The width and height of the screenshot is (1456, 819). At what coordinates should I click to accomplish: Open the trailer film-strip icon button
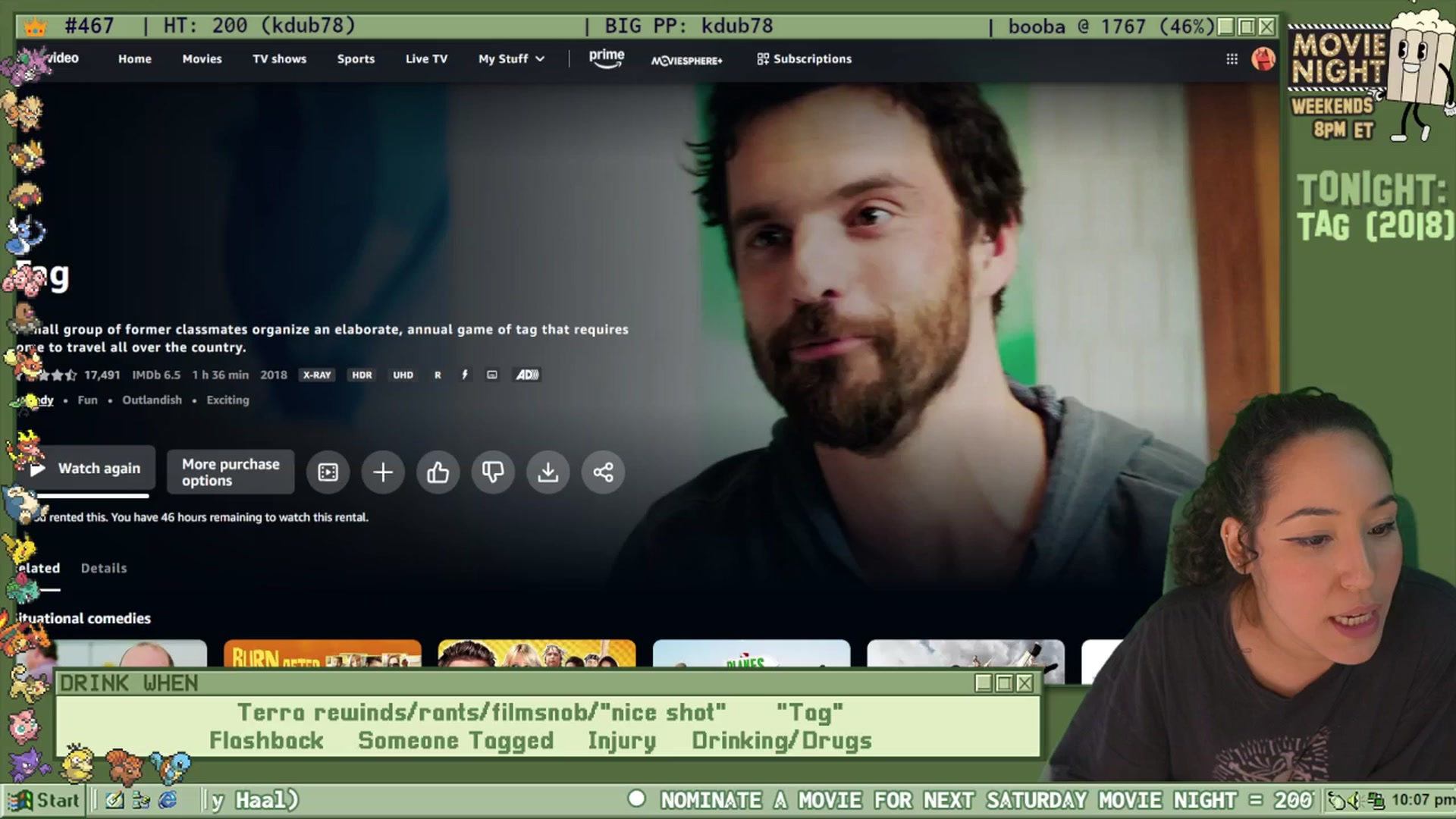(328, 472)
